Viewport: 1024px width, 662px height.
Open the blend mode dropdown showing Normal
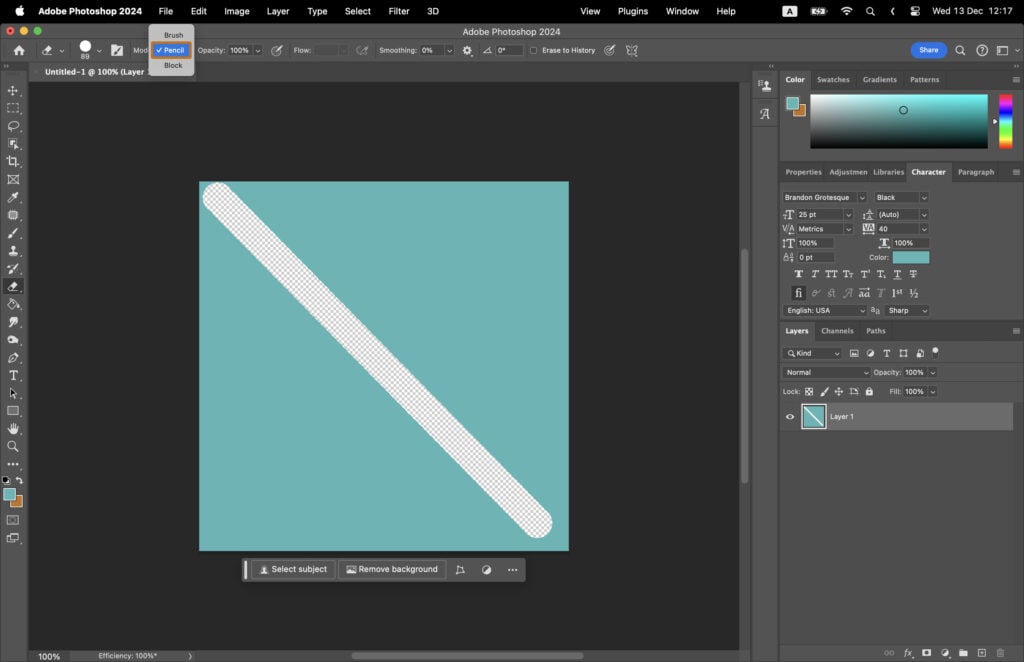[825, 372]
